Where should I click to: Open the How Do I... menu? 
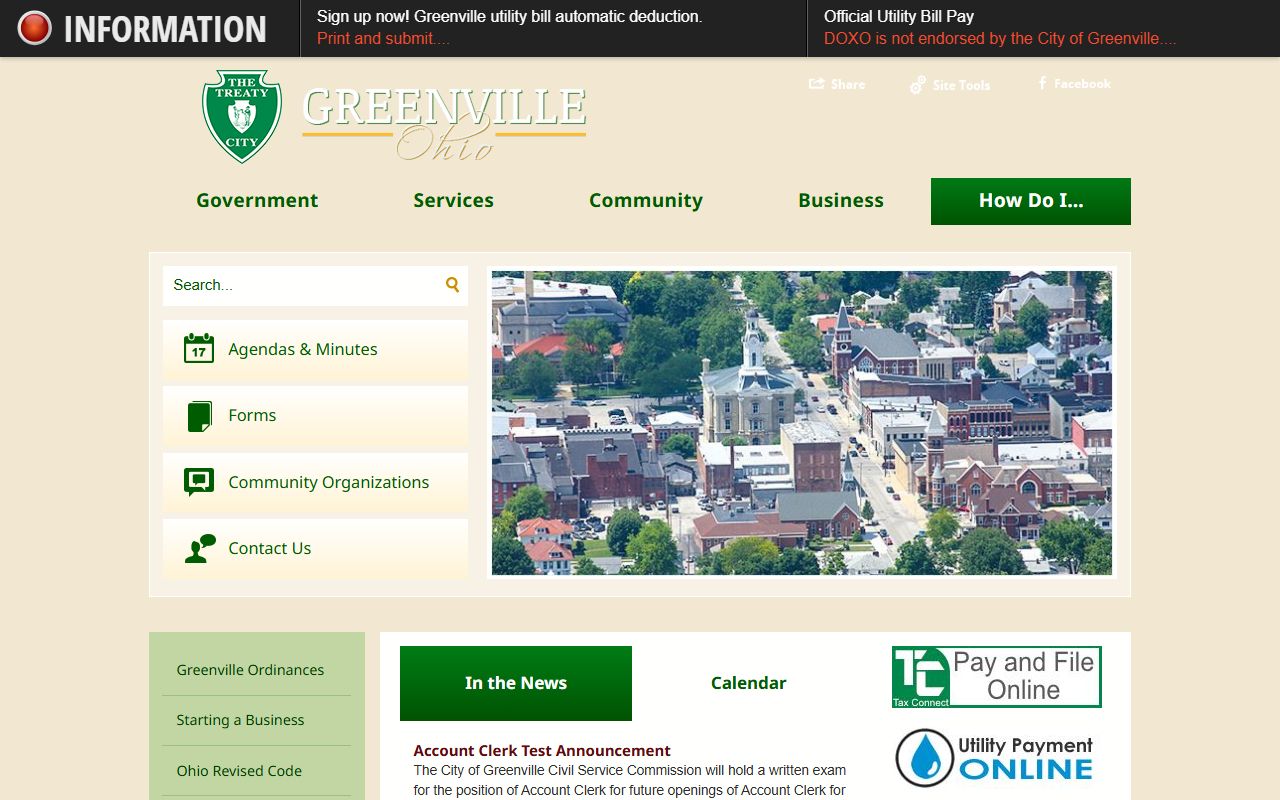1031,201
